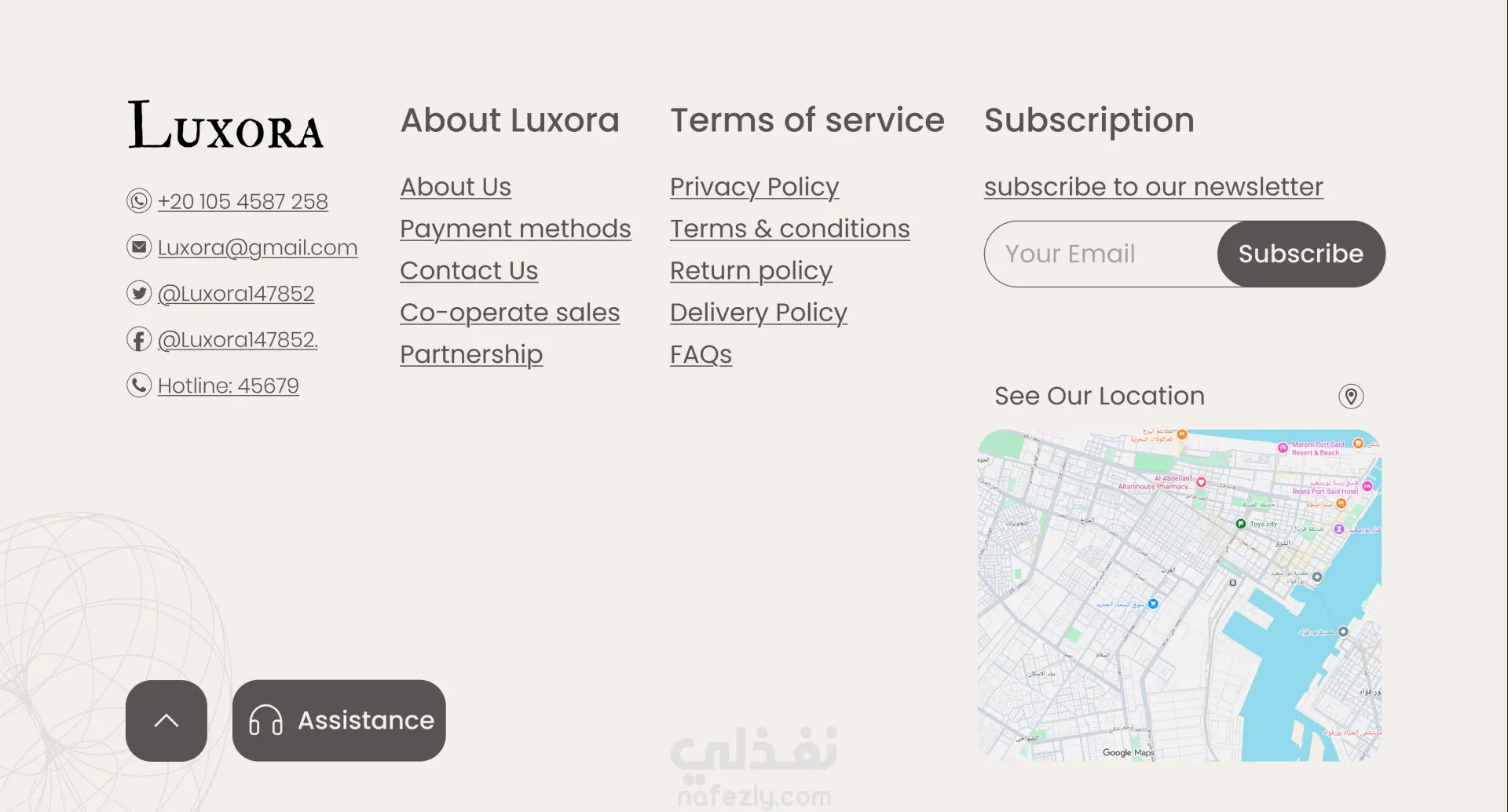Open Terms & conditions link
This screenshot has width=1508, height=812.
pyautogui.click(x=789, y=229)
